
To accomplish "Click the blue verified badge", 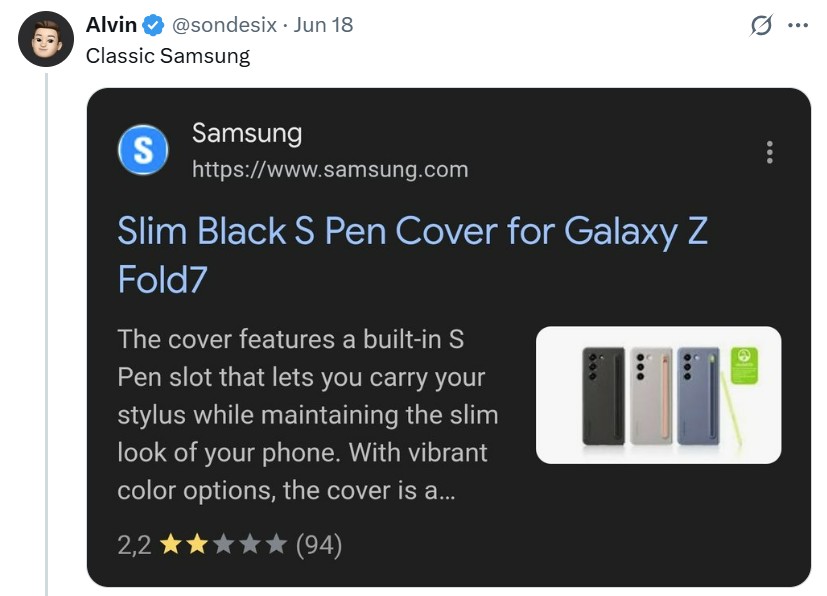I will click(x=153, y=25).
